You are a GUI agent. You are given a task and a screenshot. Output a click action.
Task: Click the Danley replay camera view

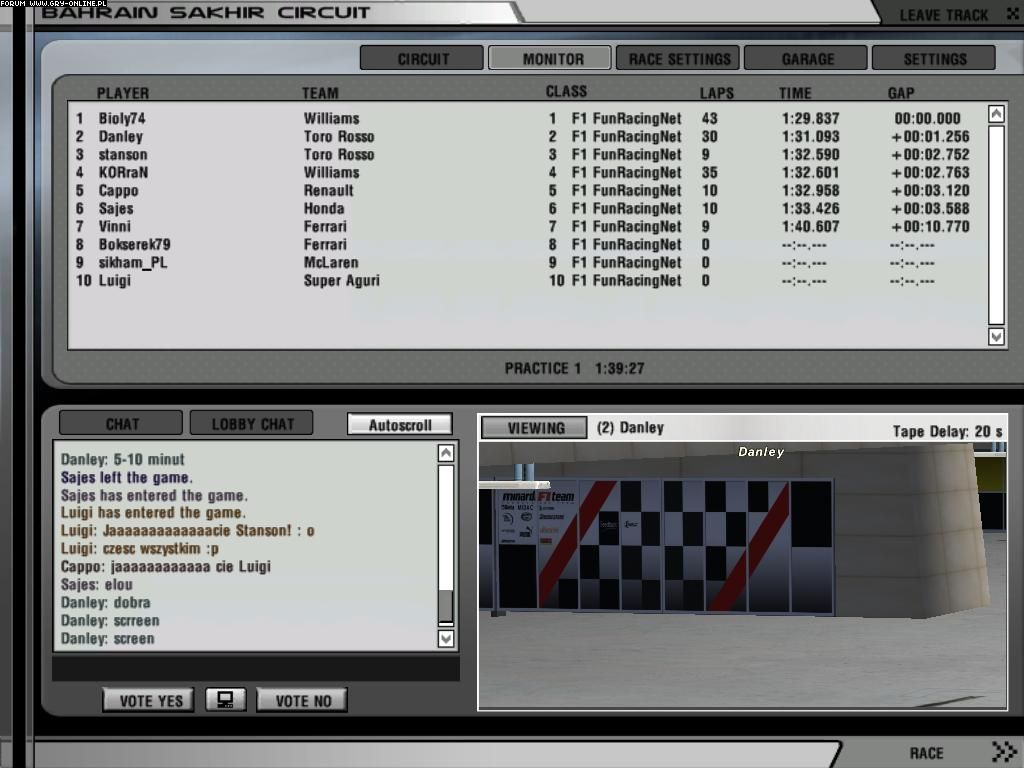coord(743,575)
